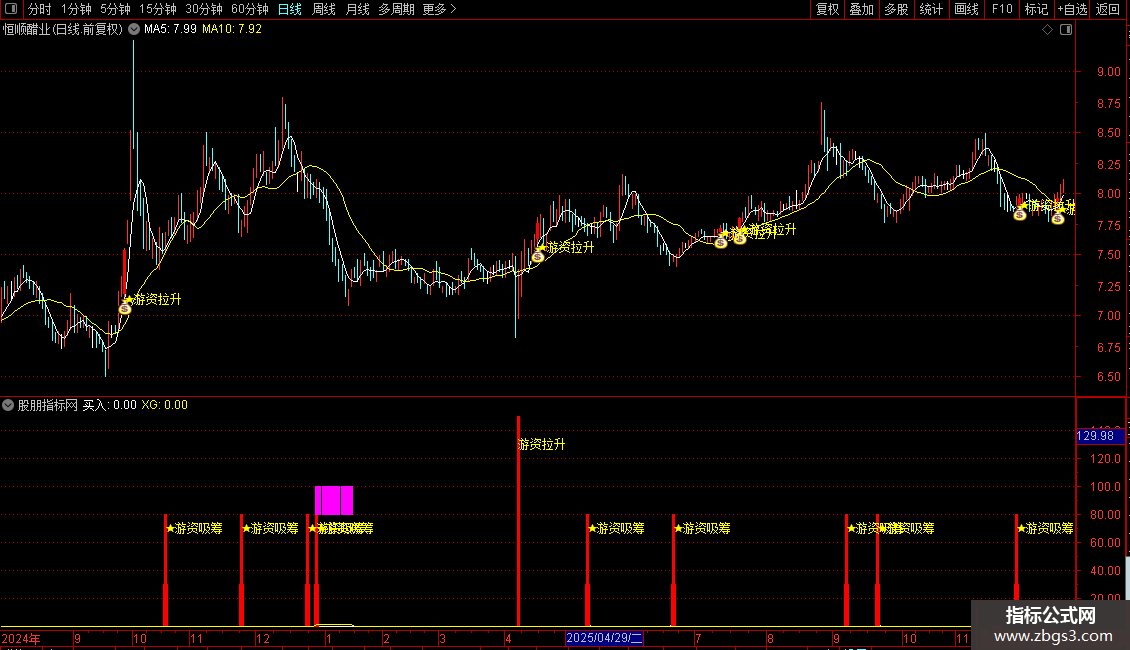Click the 恒顺醋业(日线.前复权) chart title
Image resolution: width=1130 pixels, height=650 pixels.
tap(63, 30)
